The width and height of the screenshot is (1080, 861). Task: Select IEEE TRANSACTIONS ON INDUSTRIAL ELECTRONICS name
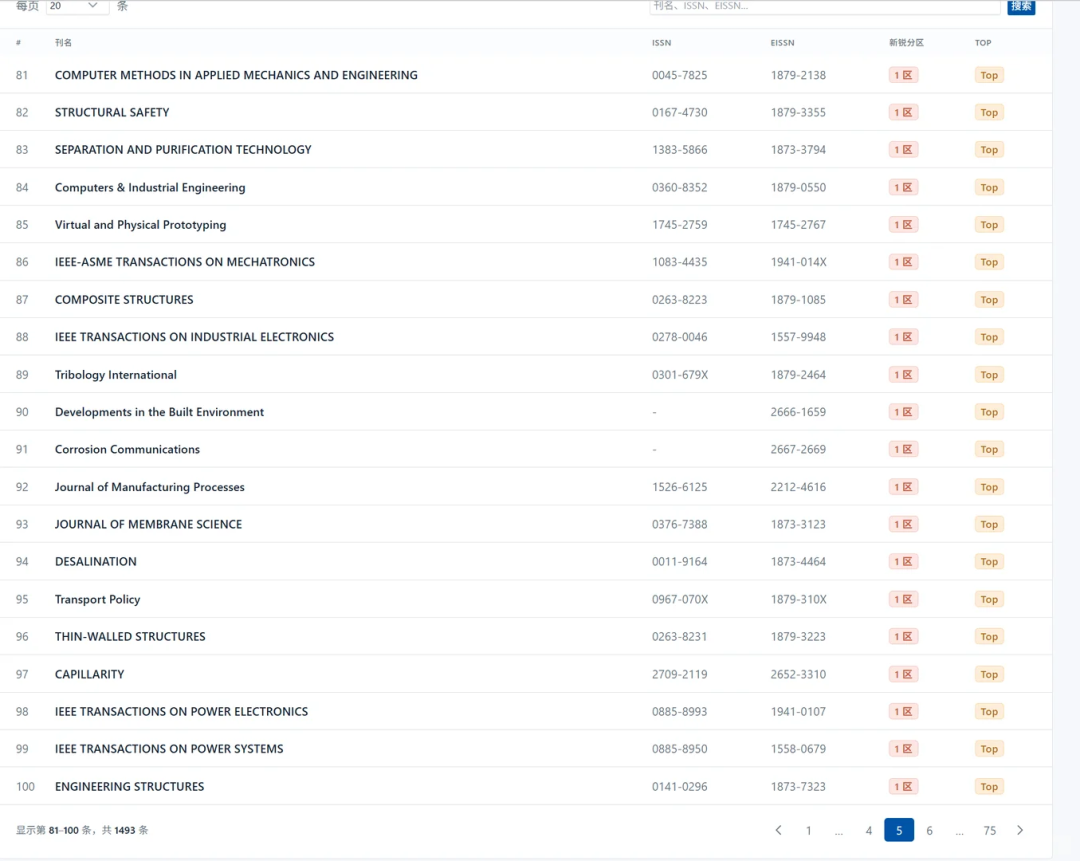[x=194, y=337]
